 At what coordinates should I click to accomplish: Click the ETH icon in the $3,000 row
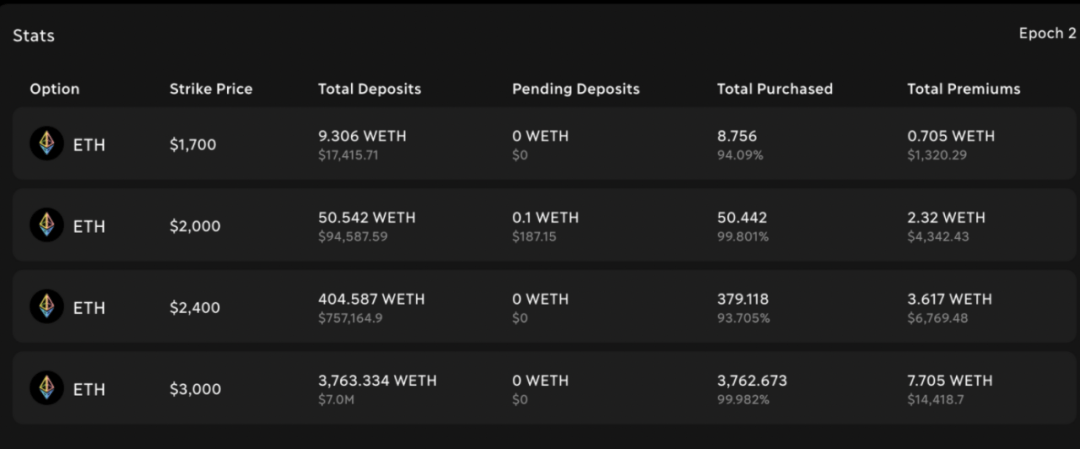click(x=46, y=388)
